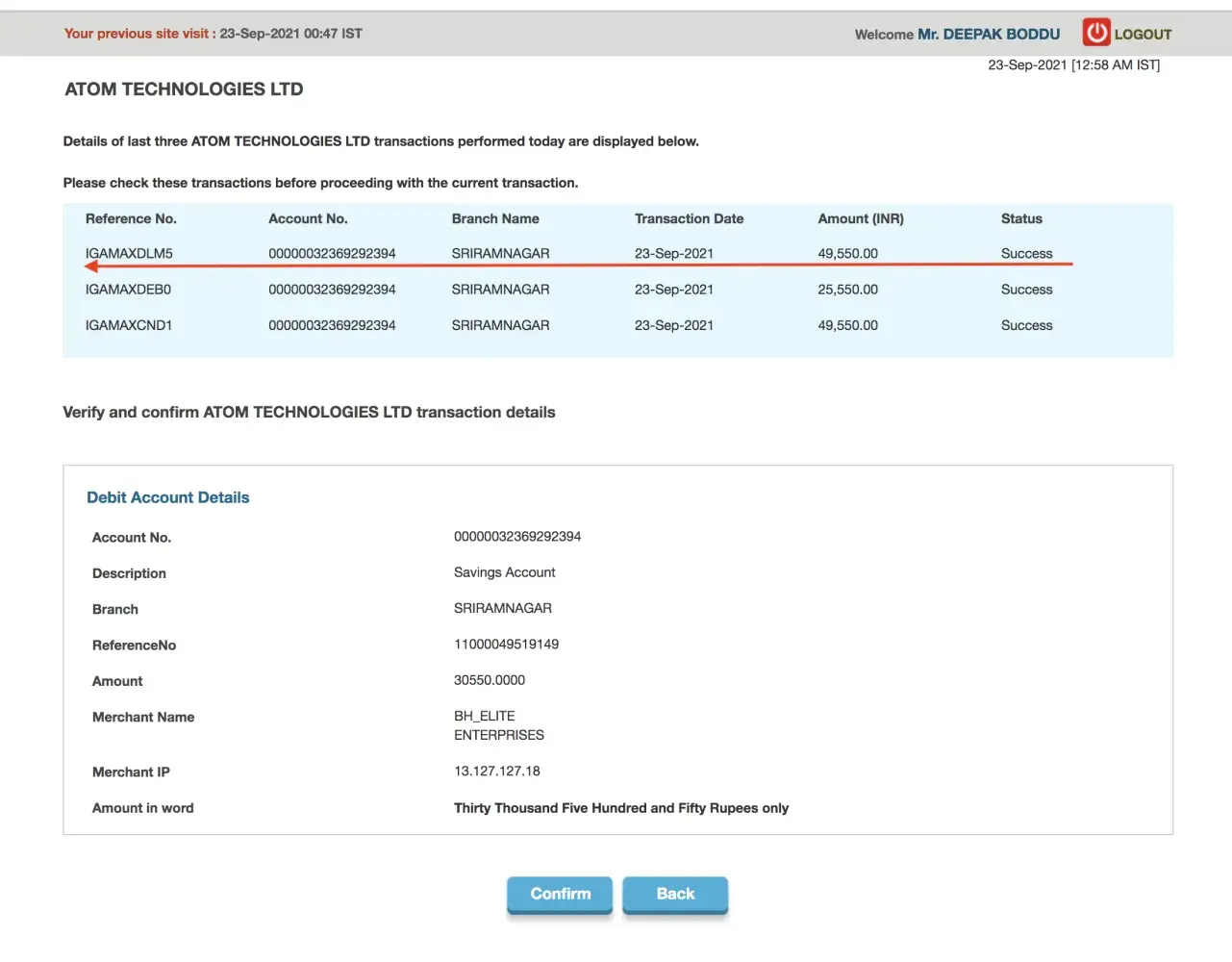Select reference number IGAMAXDLM5
This screenshot has width=1232, height=962.
129,253
